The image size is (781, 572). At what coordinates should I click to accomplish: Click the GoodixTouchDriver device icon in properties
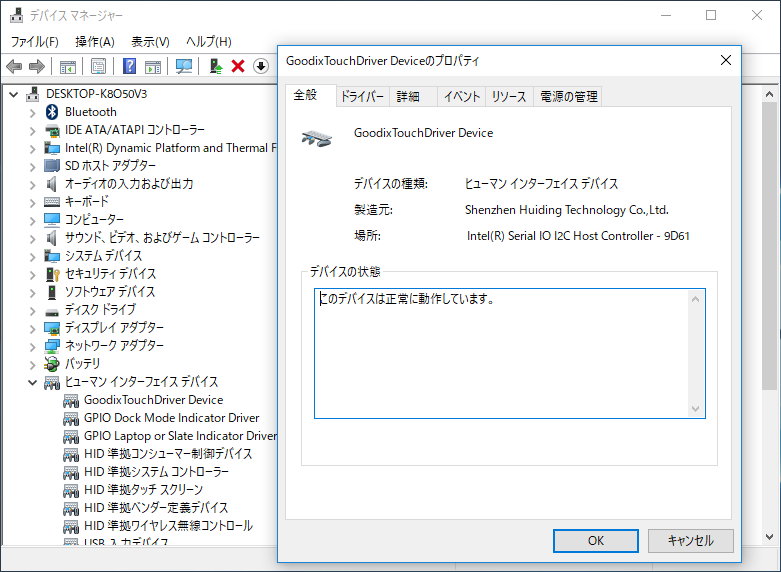(317, 138)
